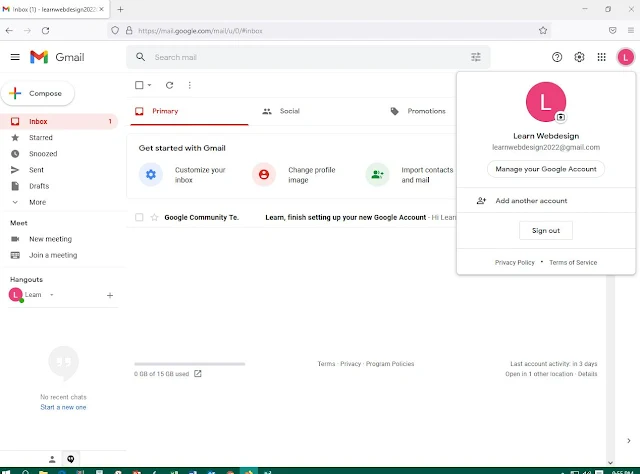Screen dimensions: 640x474
Task: Open the Details account activity link
Action: (587, 374)
